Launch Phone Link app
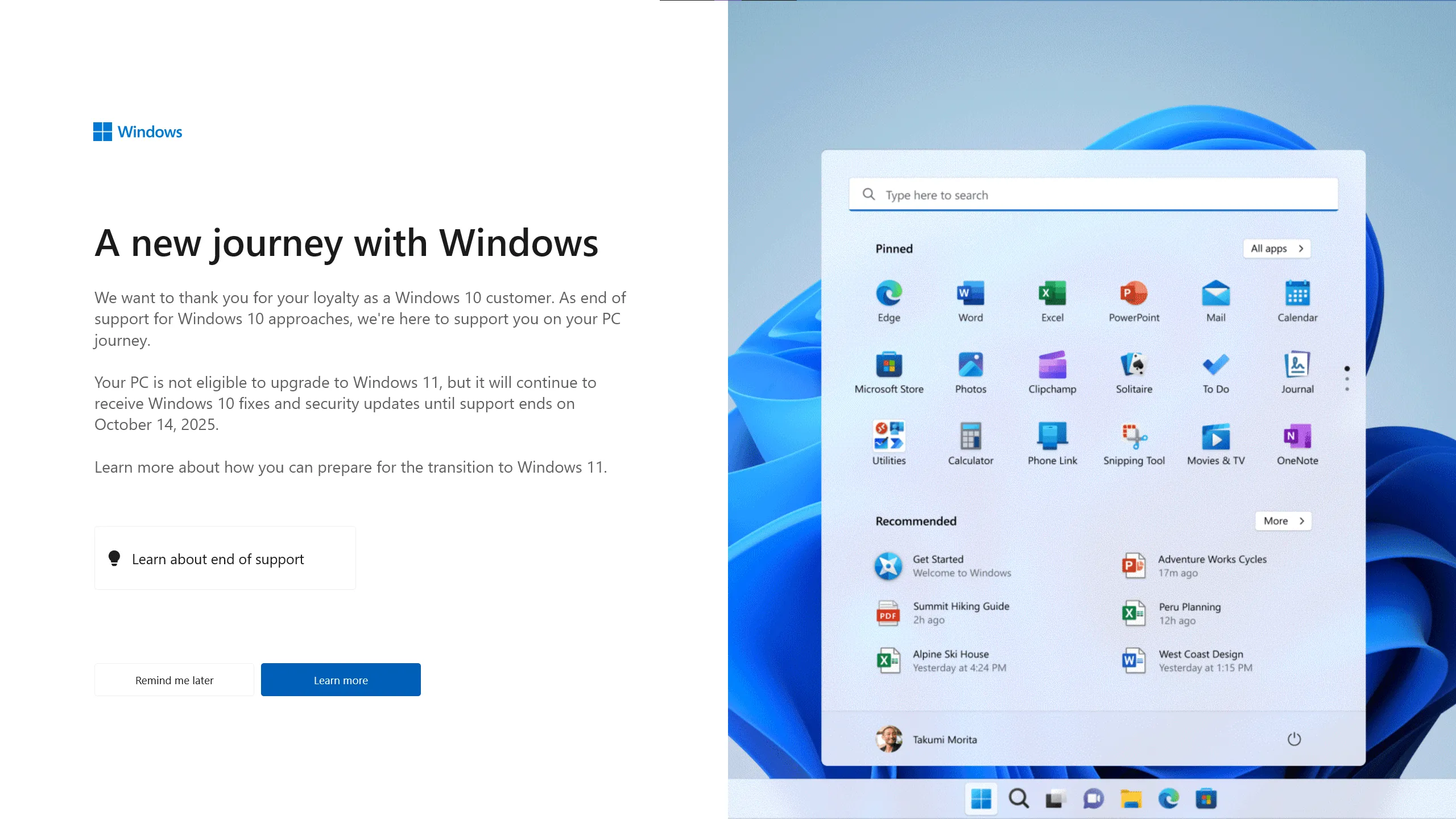Viewport: 1456px width, 819px height. (1051, 443)
